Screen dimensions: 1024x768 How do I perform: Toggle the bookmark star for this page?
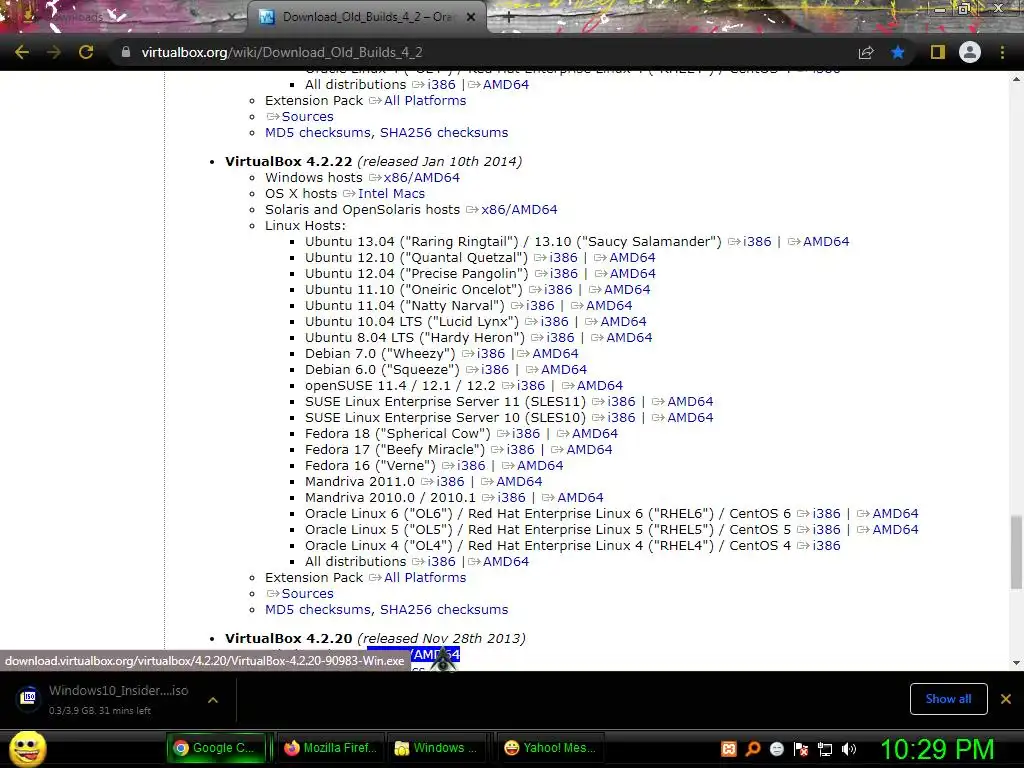click(x=898, y=52)
